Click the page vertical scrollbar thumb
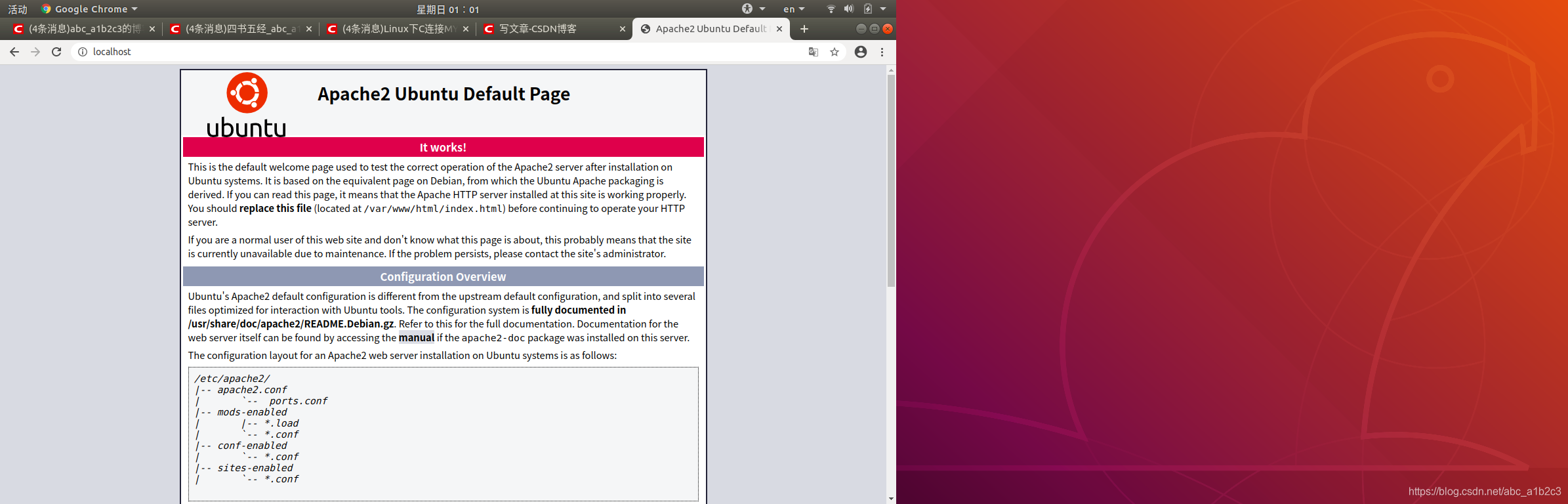 pyautogui.click(x=891, y=180)
